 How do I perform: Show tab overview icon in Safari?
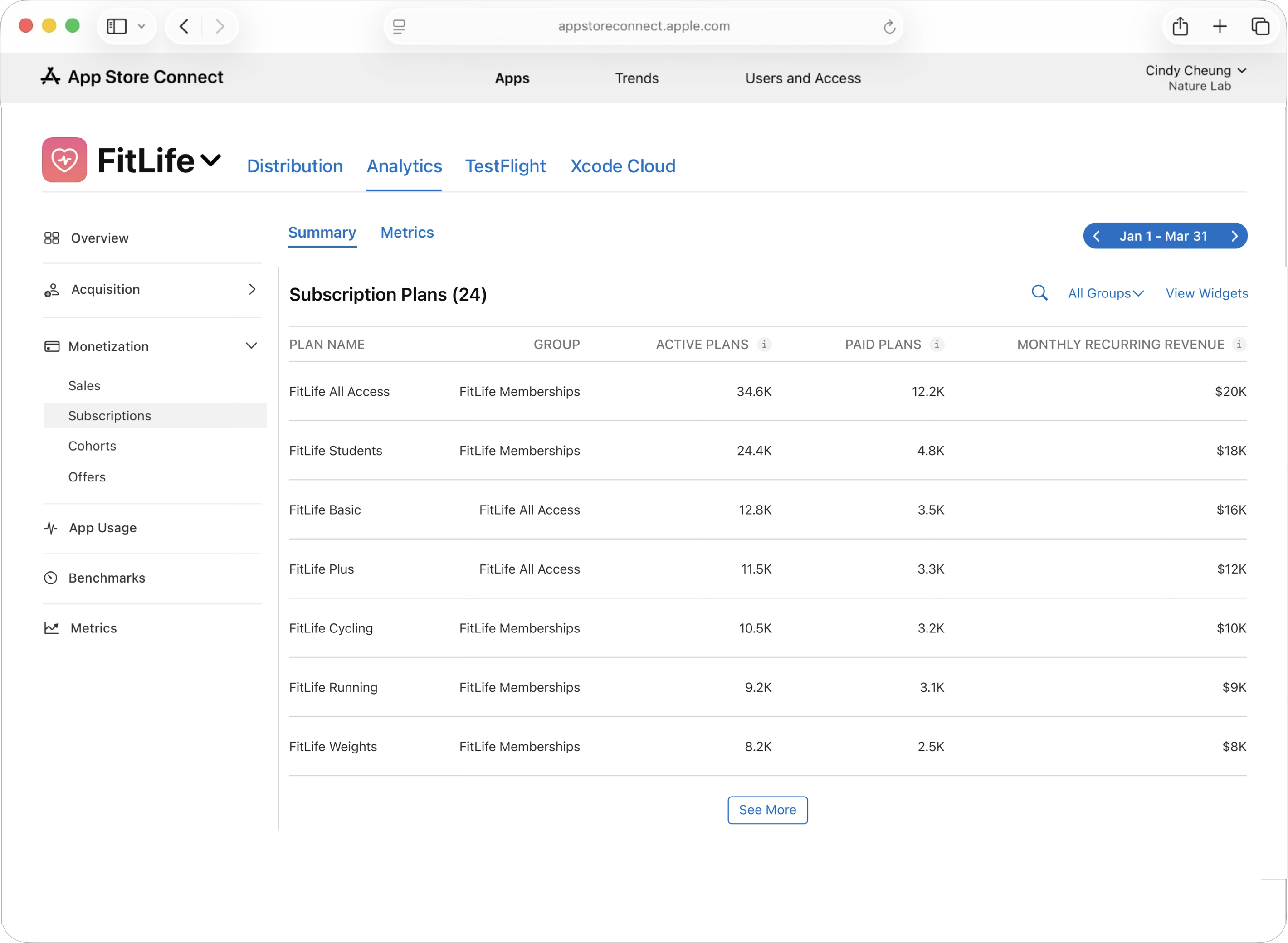tap(1260, 26)
